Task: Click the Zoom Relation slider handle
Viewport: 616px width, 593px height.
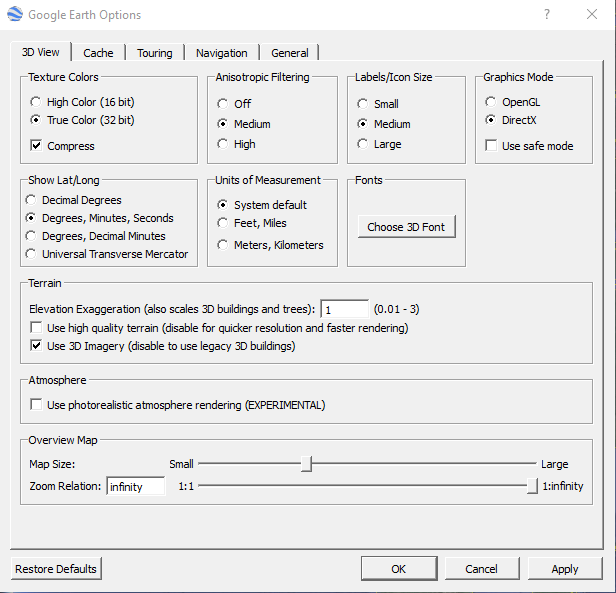Action: [x=532, y=486]
